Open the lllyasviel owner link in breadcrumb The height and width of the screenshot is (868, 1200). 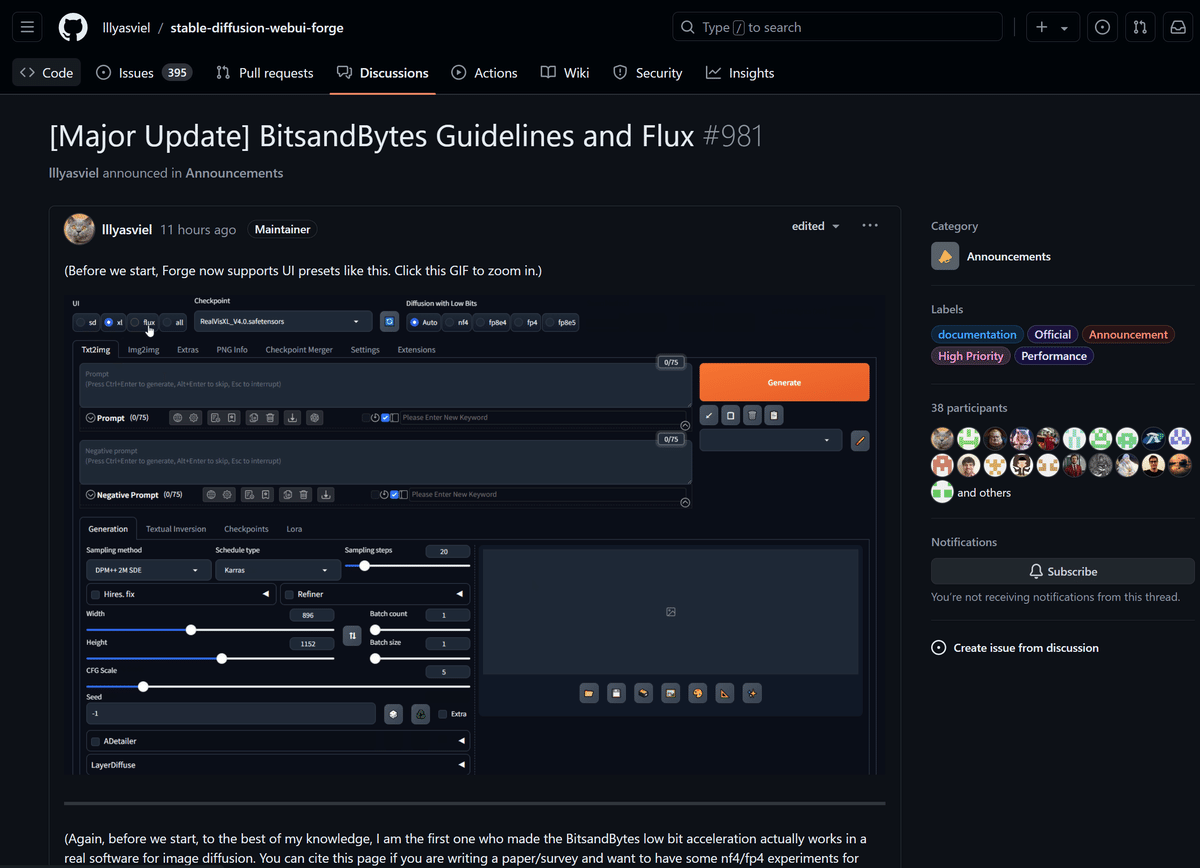pyautogui.click(x=126, y=27)
